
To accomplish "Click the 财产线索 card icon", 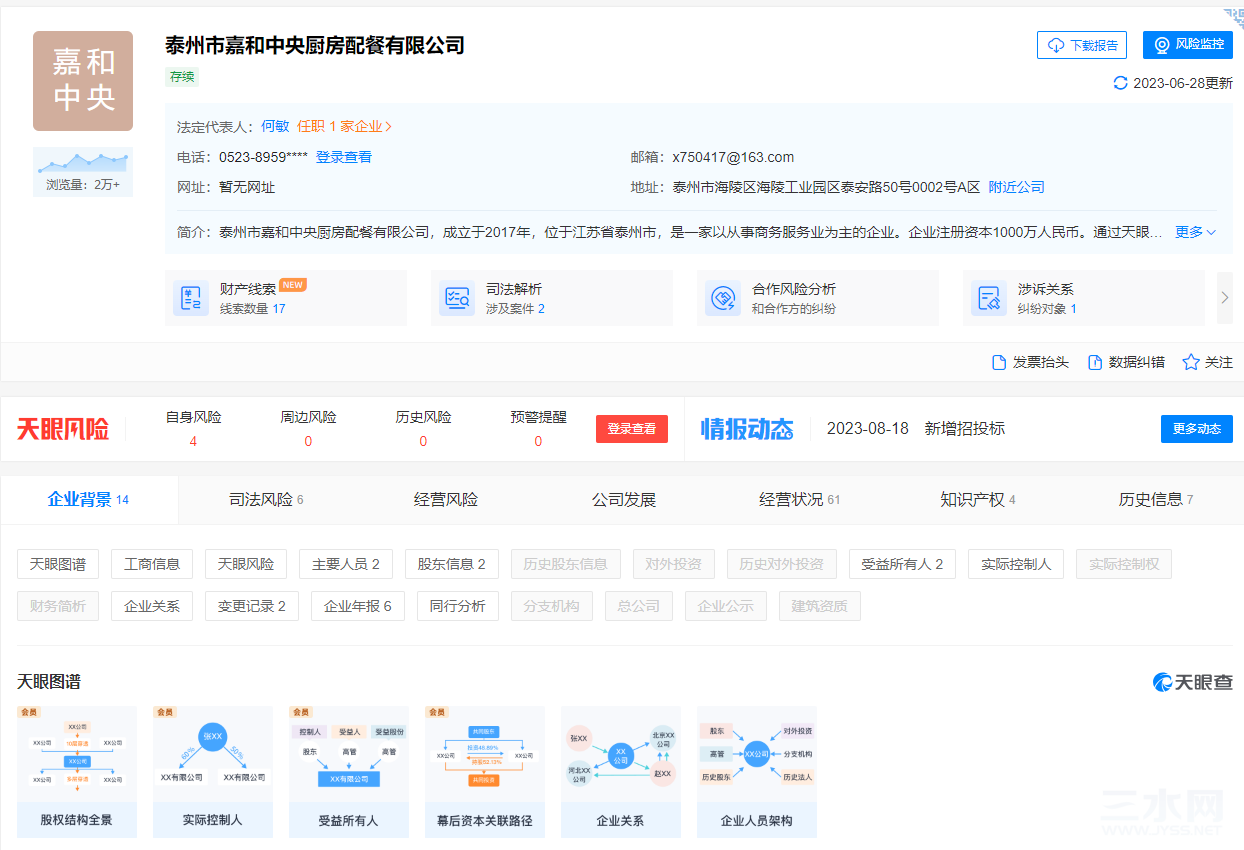I will click(191, 298).
